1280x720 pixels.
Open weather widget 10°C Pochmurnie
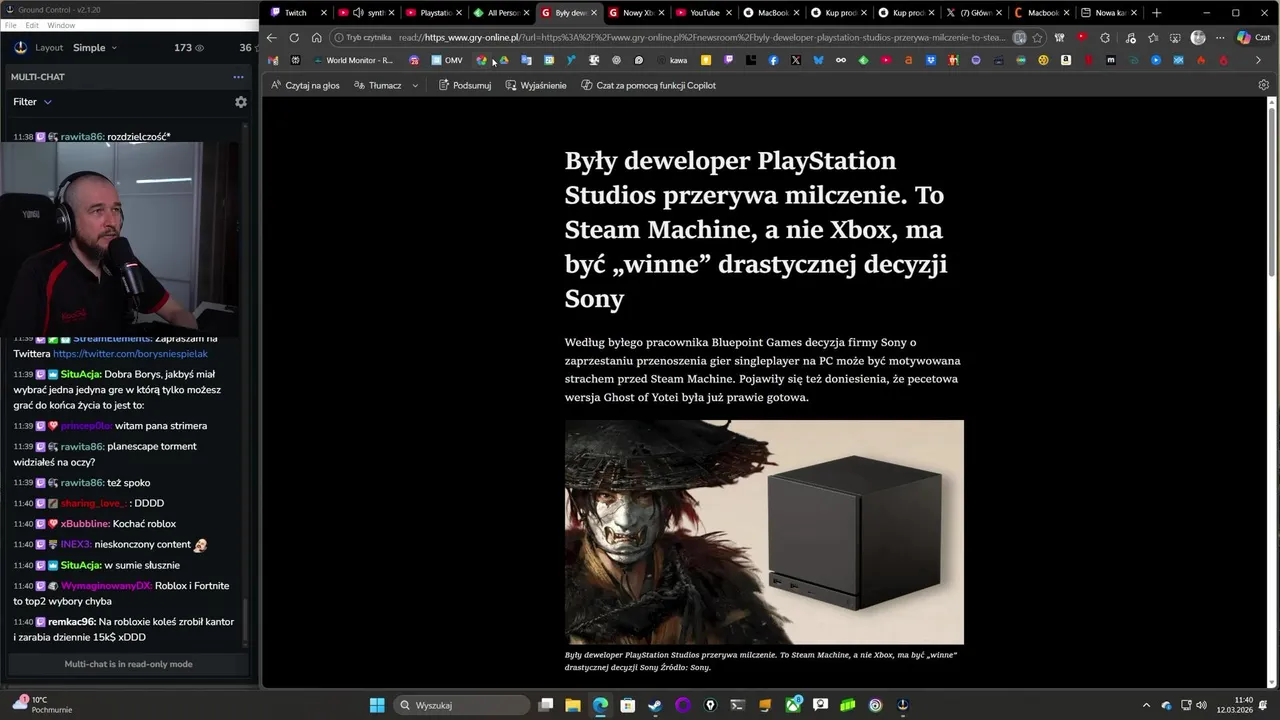pyautogui.click(x=42, y=705)
